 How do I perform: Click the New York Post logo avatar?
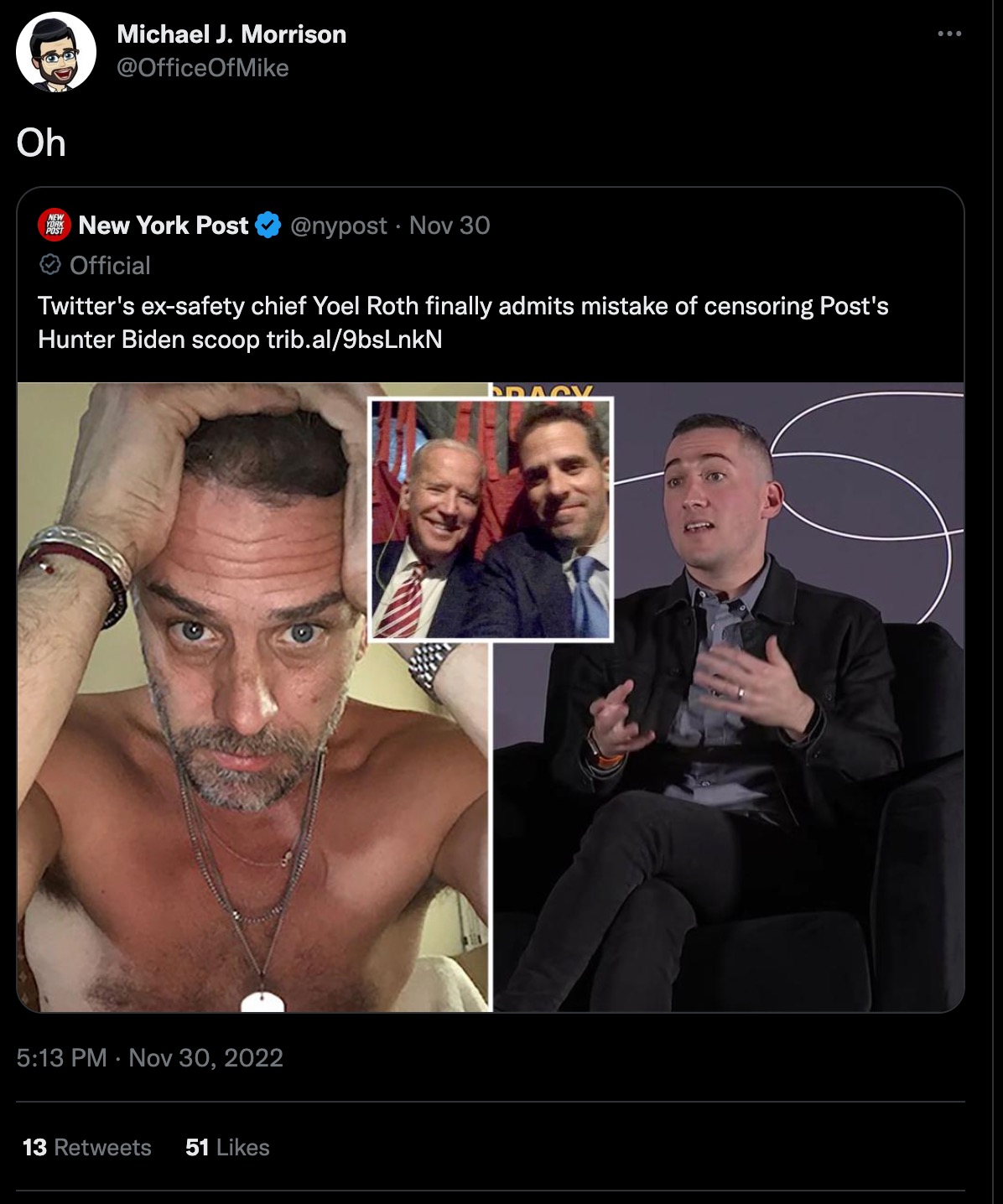[x=57, y=225]
